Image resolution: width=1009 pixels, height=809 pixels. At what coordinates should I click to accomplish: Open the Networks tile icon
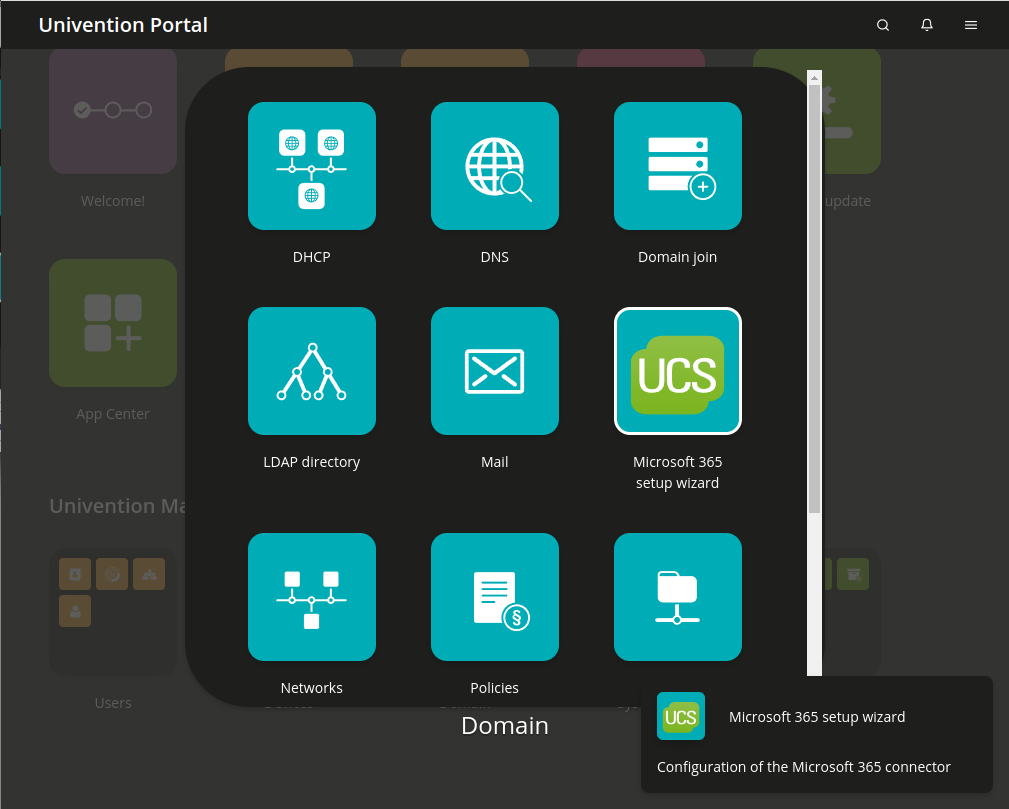(311, 597)
